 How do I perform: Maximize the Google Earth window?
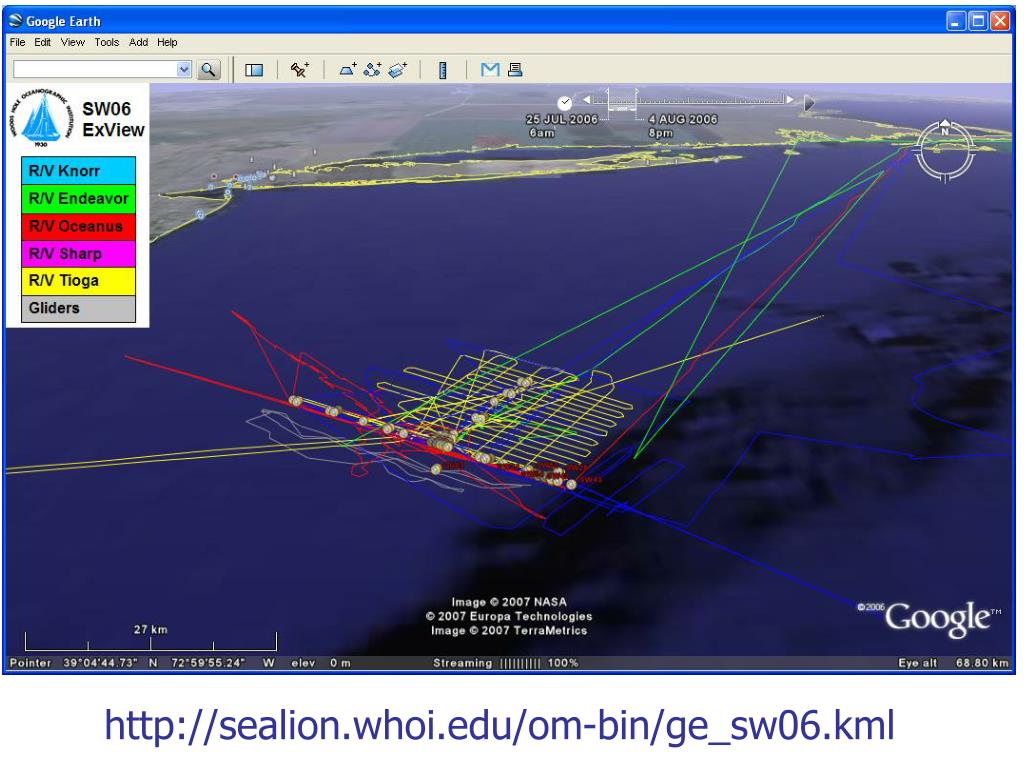coord(978,22)
